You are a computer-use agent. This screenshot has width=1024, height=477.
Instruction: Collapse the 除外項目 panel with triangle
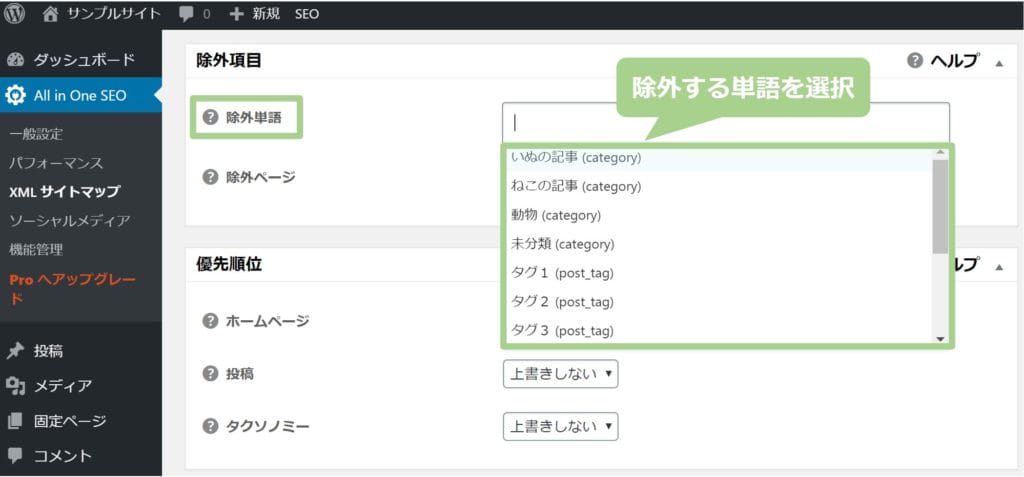pos(999,63)
